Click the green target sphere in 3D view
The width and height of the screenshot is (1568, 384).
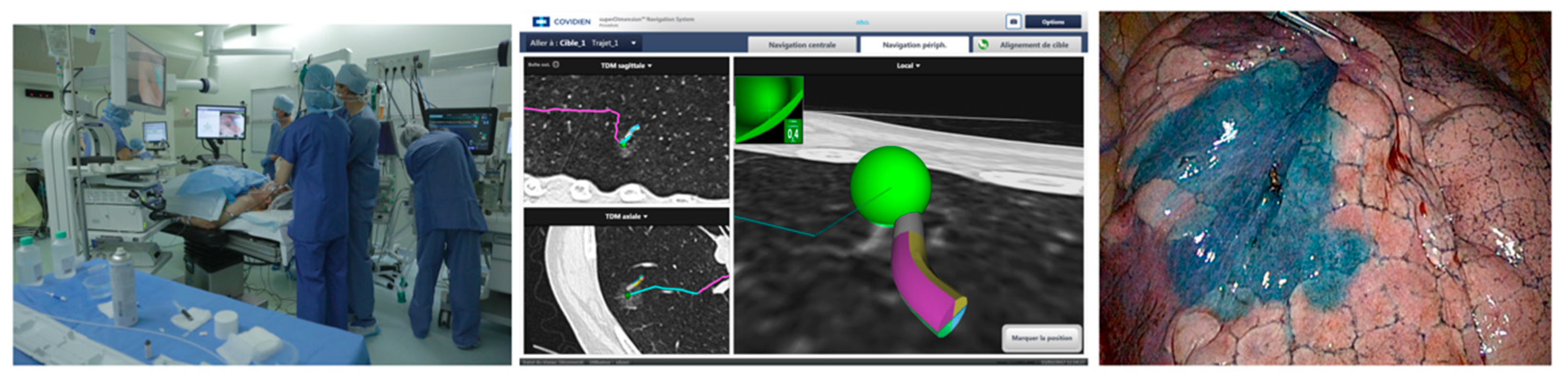click(890, 185)
